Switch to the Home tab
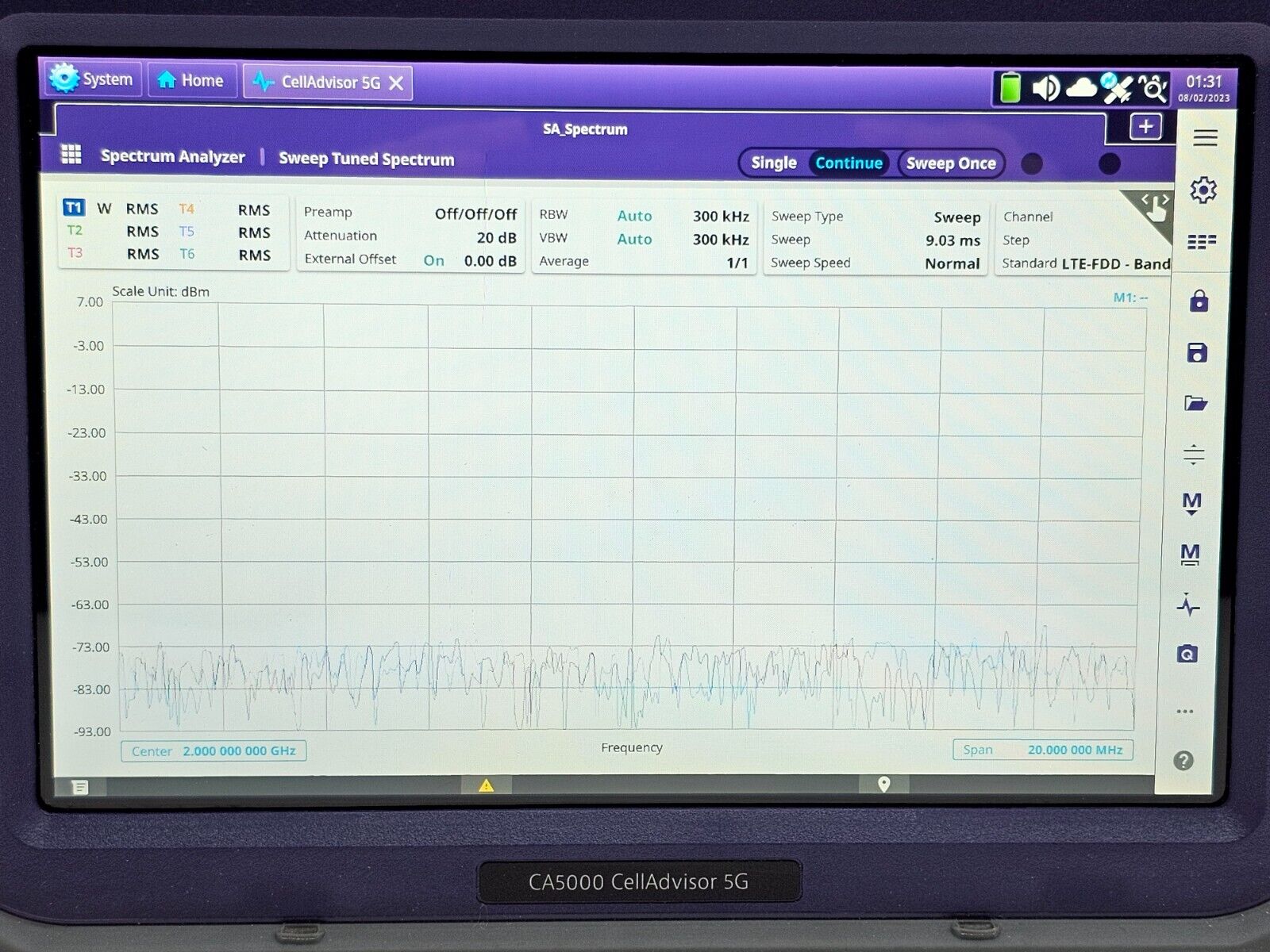 pyautogui.click(x=191, y=81)
